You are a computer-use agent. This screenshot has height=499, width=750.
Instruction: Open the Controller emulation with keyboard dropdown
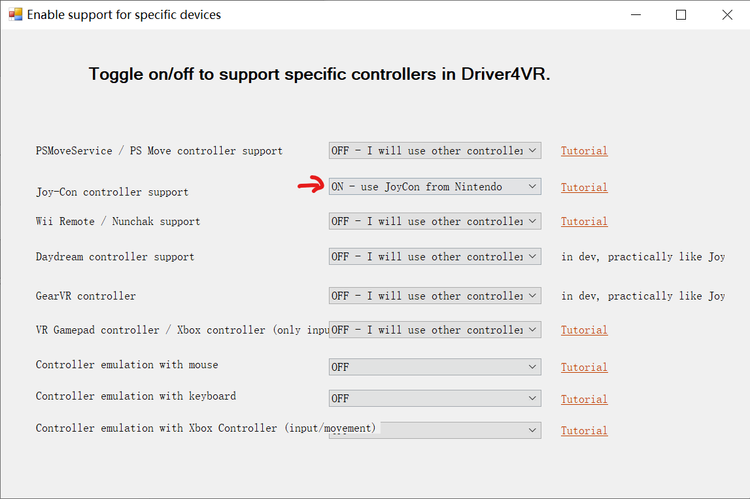435,399
